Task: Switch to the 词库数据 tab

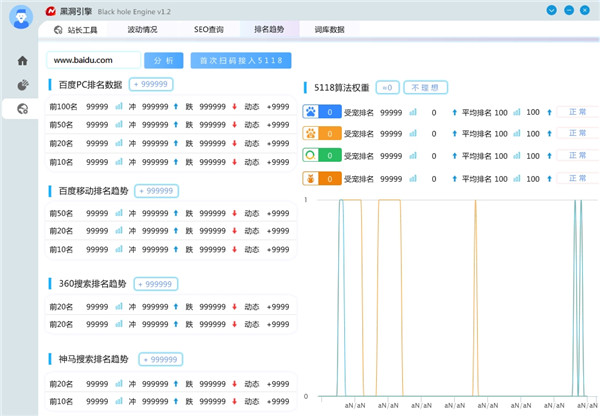Action: coord(330,30)
